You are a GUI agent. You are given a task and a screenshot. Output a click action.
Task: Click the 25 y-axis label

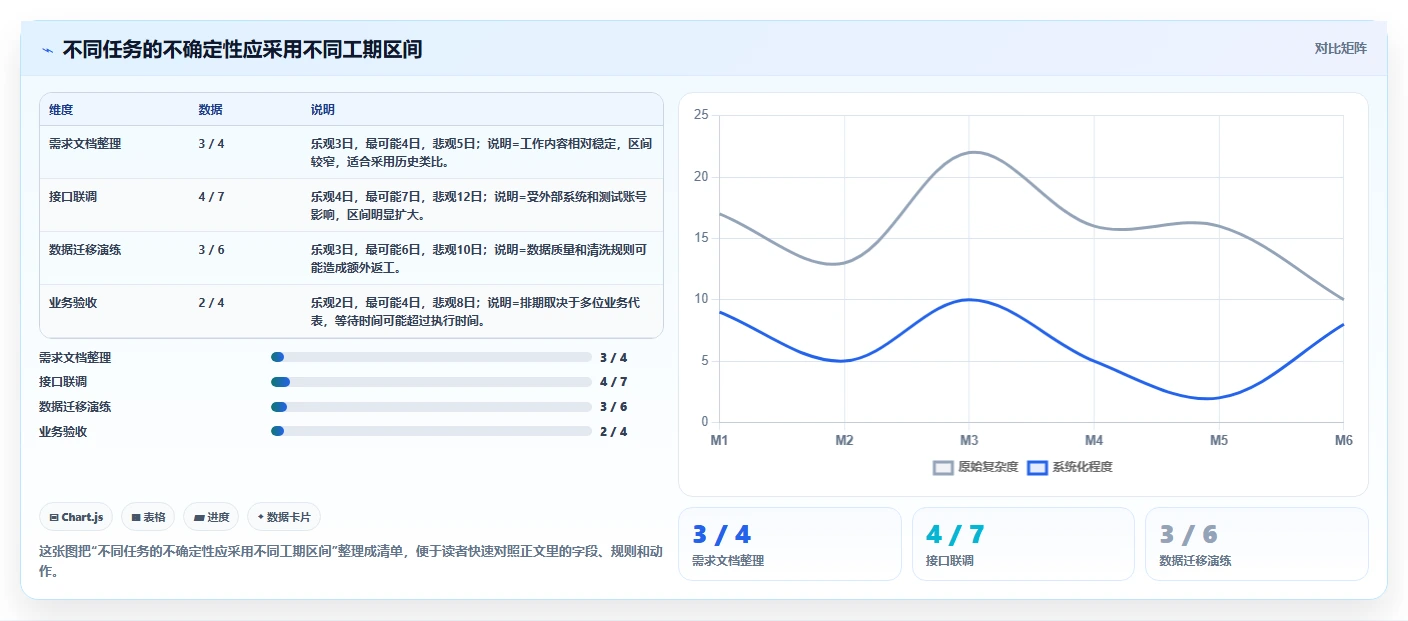coord(701,115)
